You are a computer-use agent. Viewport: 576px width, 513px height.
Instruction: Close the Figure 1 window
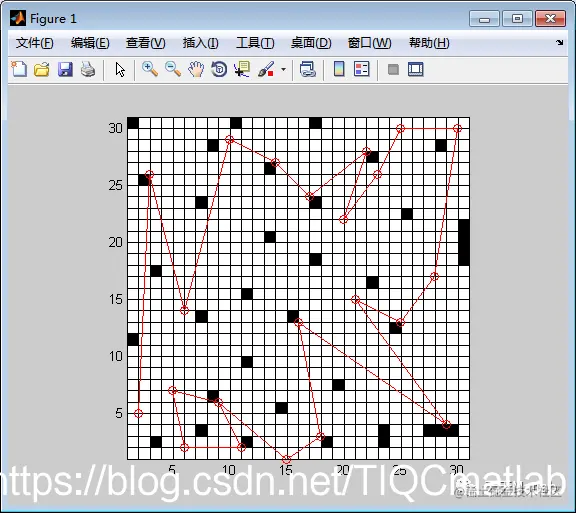coord(550,18)
